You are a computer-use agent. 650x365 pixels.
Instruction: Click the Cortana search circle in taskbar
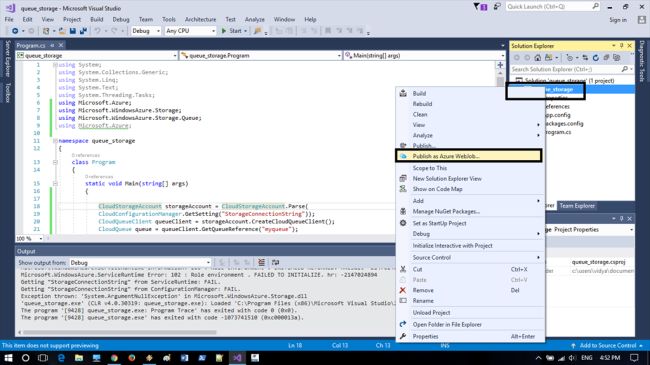pos(25,358)
